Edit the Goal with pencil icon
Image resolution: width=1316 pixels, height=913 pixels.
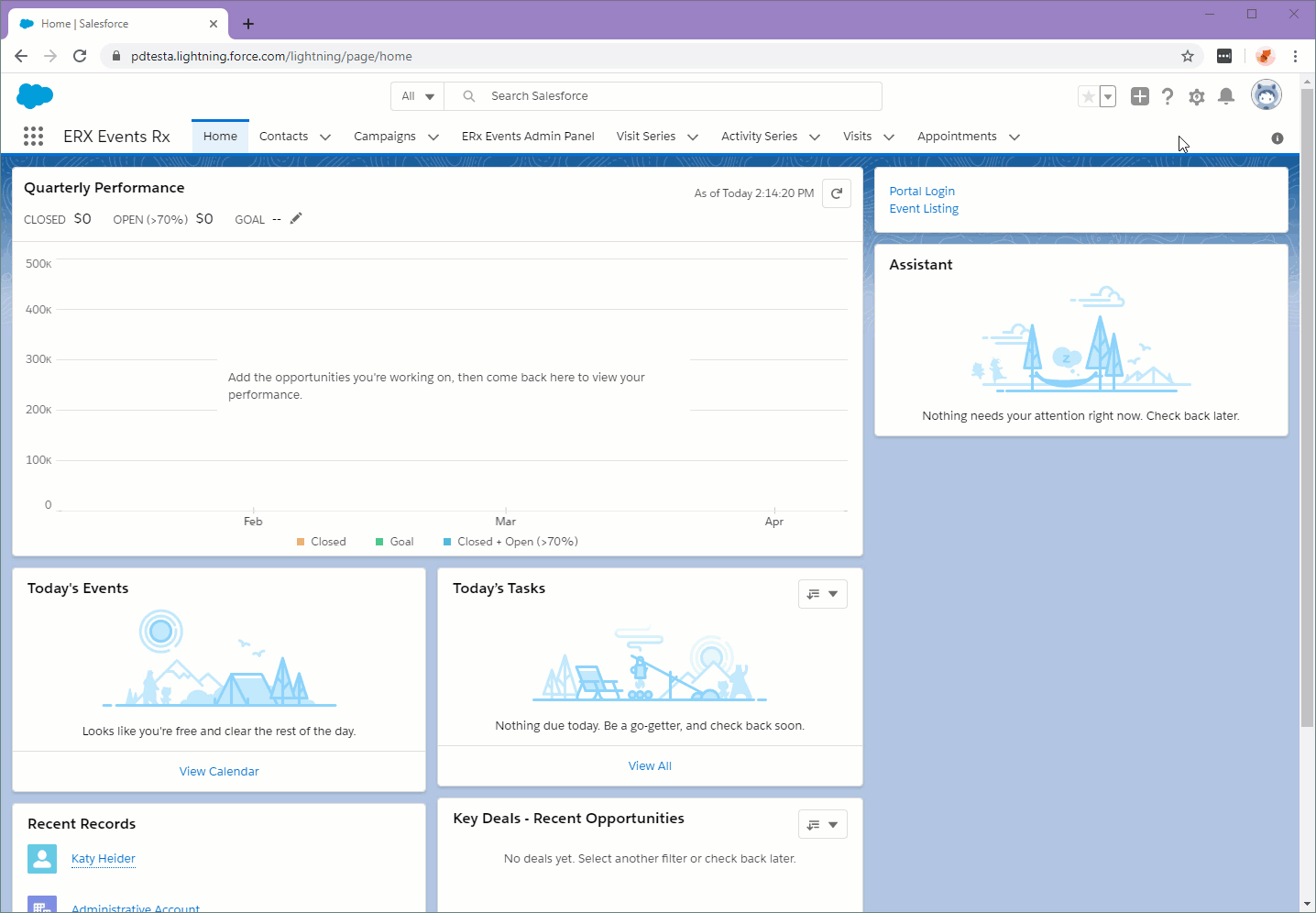(296, 218)
